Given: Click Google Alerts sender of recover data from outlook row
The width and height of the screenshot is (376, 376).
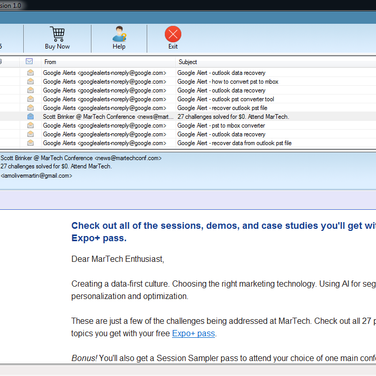Looking at the screenshot, I should click(x=104, y=143).
